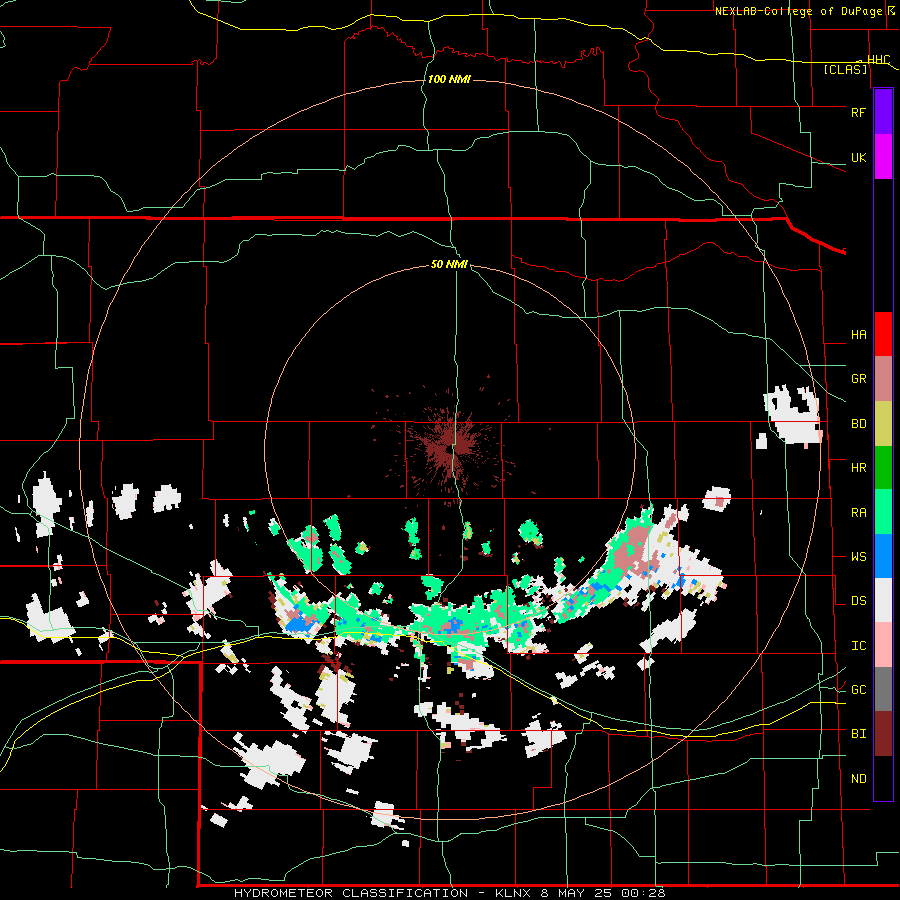Viewport: 900px width, 900px height.
Task: Click the radar site center of biological echoes
Action: click(x=451, y=448)
